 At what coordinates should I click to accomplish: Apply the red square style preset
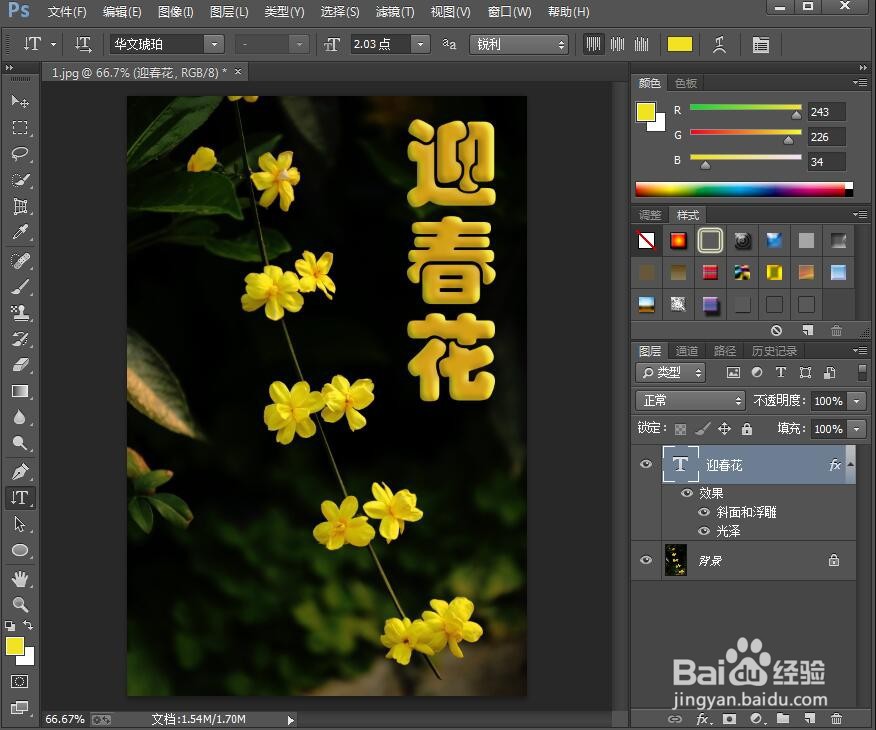tap(710, 272)
